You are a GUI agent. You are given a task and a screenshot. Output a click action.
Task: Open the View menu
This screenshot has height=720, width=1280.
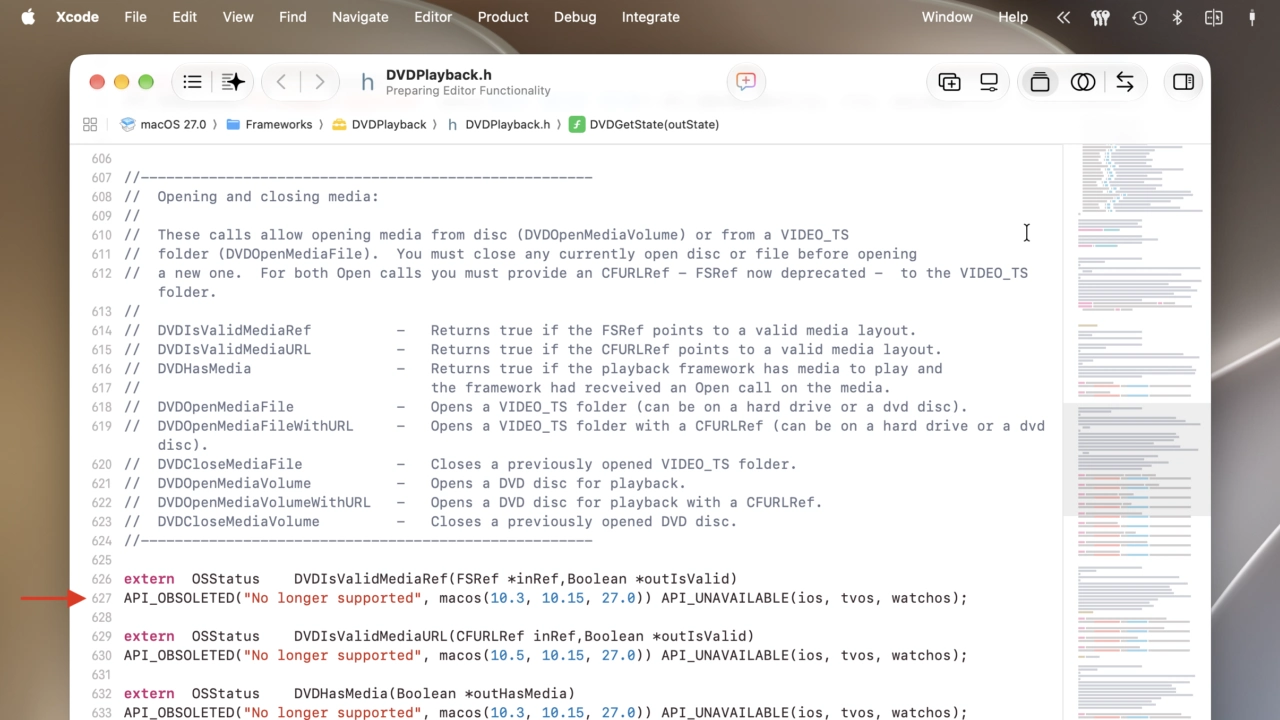[238, 17]
